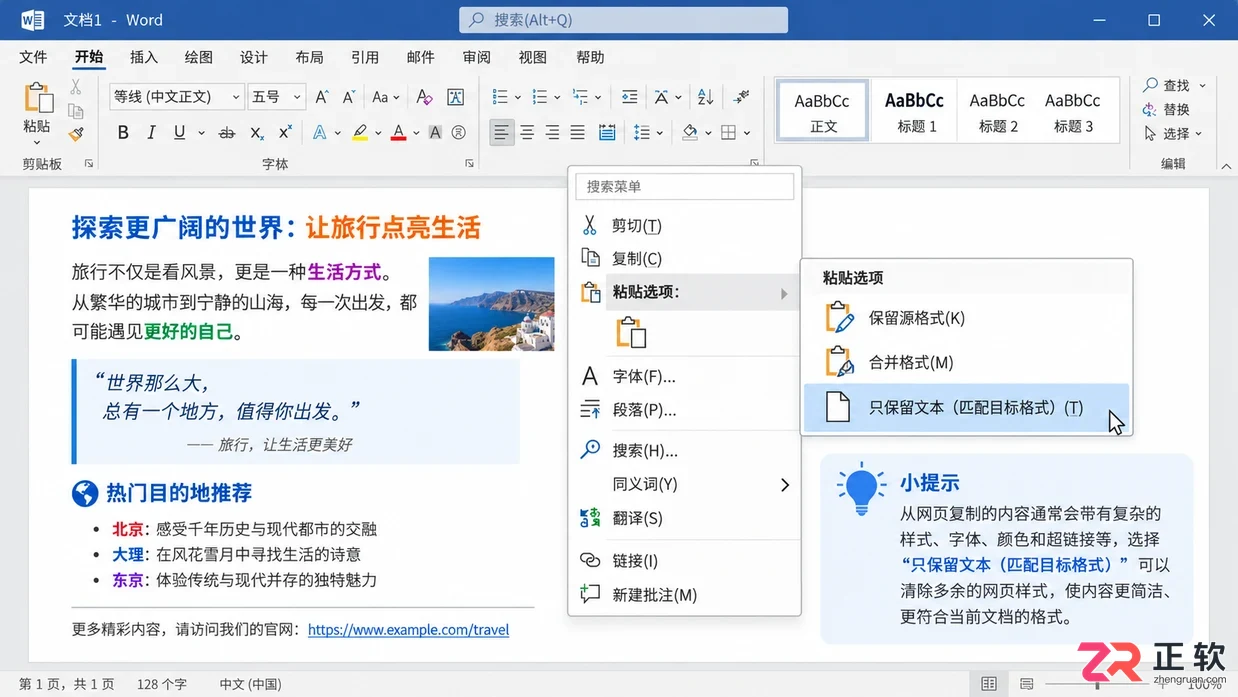Select Keep Text Only paste option
The width and height of the screenshot is (1238, 697).
(x=966, y=408)
